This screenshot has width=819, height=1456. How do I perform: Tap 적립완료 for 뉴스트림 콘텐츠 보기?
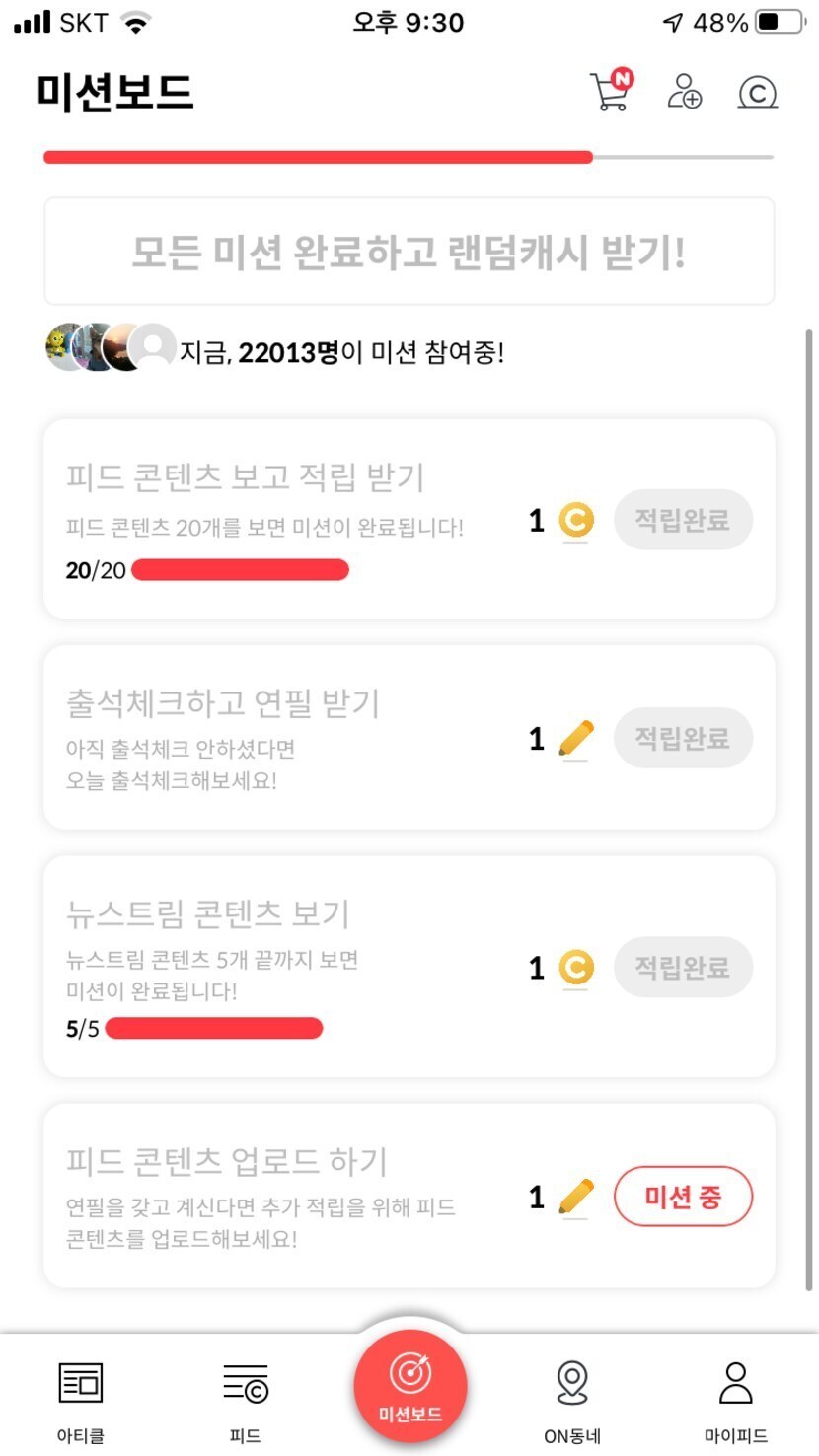(x=683, y=967)
